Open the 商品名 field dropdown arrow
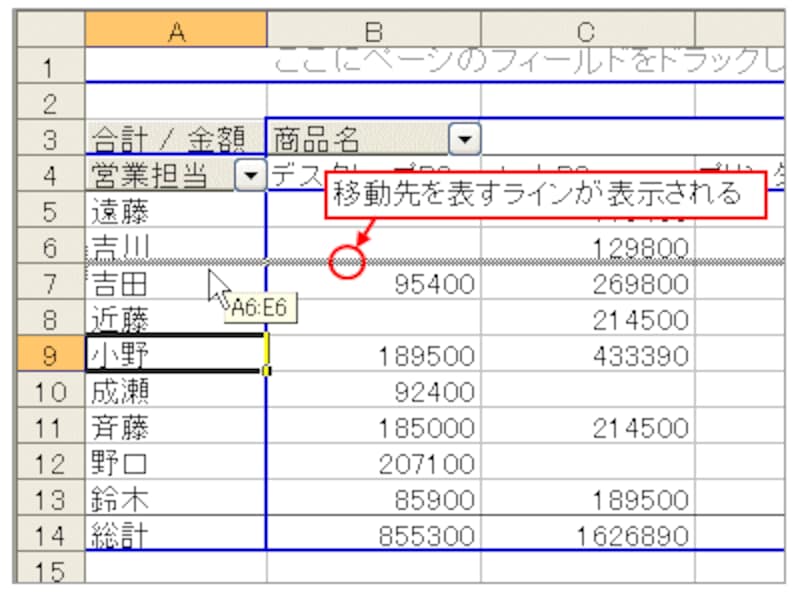Image resolution: width=800 pixels, height=592 pixels. [465, 139]
